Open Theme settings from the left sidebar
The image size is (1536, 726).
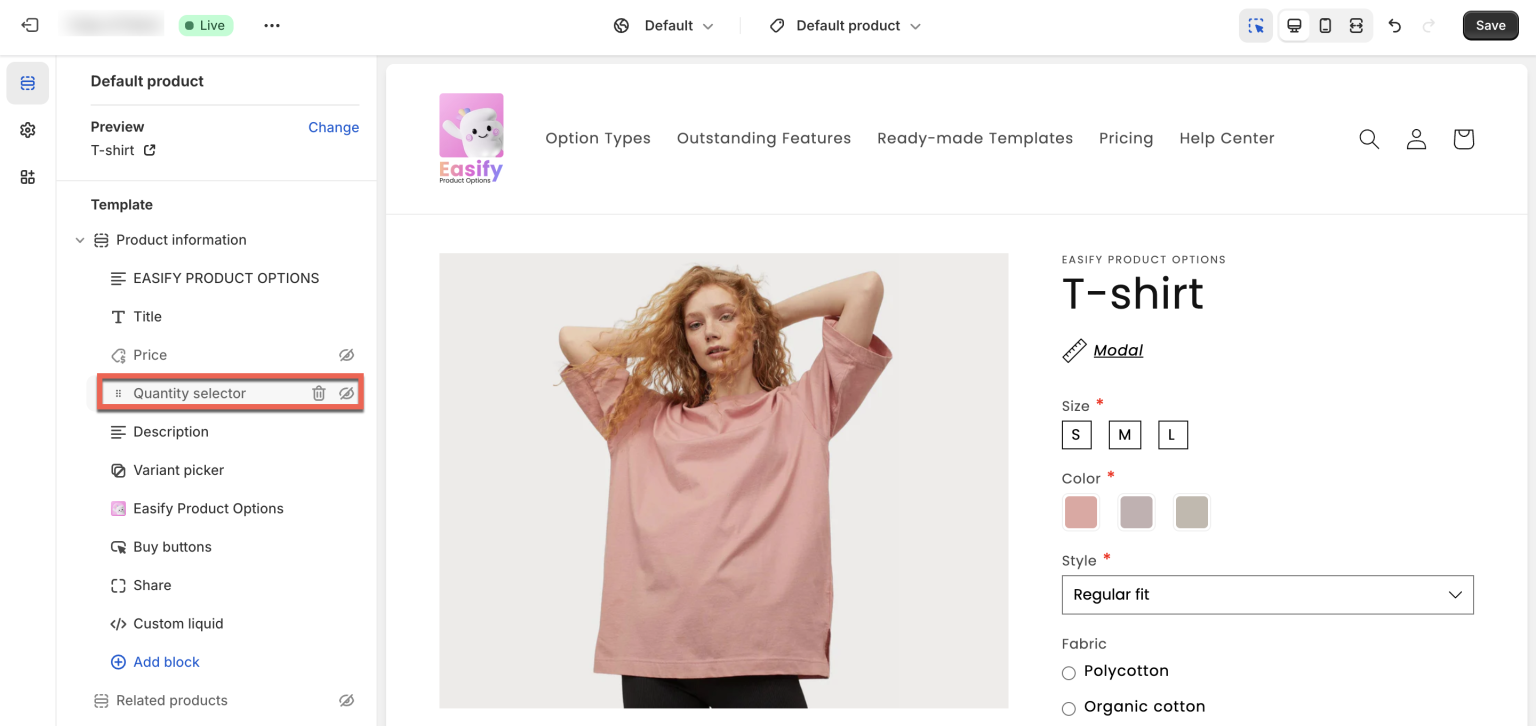[27, 129]
